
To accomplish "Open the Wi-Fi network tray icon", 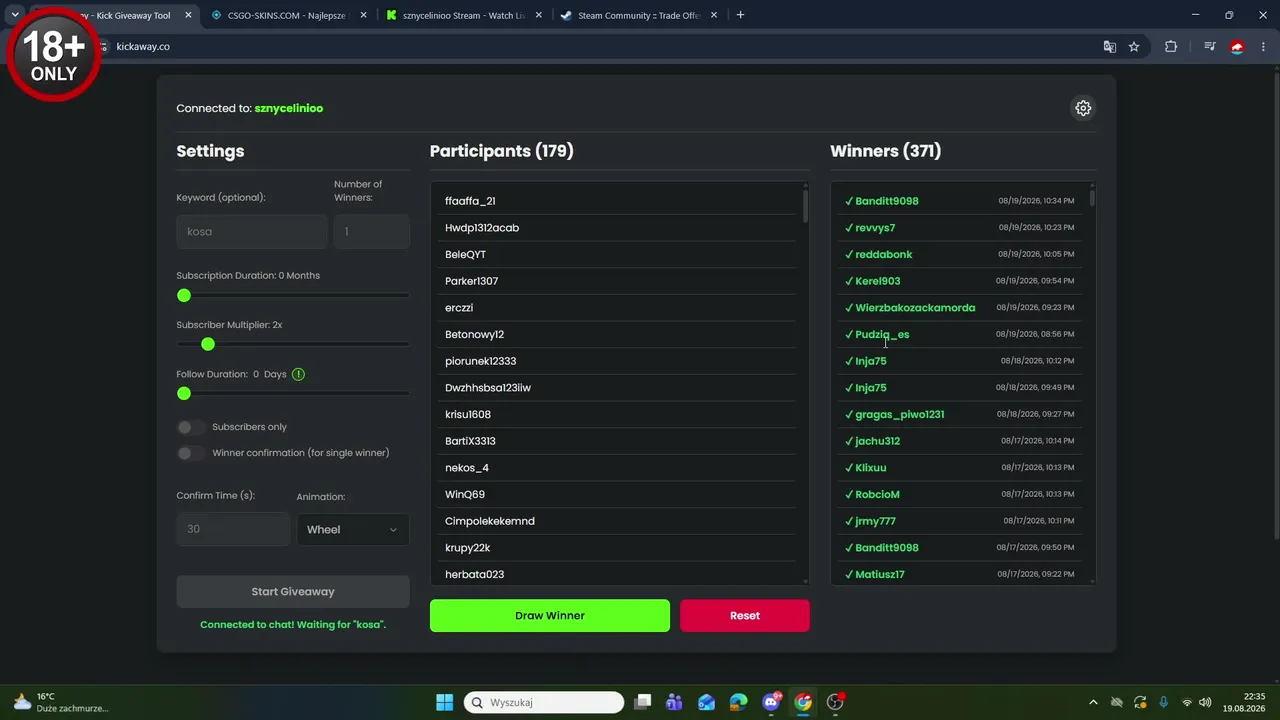I will coord(1187,702).
